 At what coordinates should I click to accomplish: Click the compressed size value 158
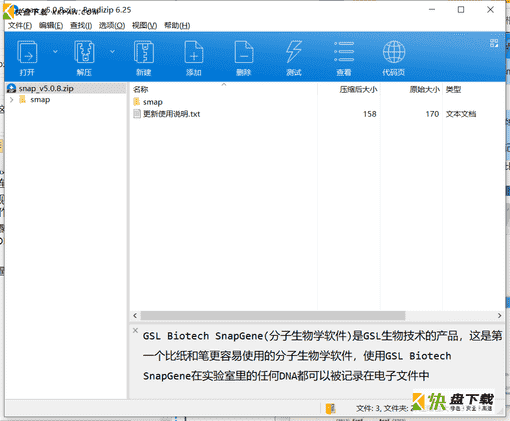(370, 114)
